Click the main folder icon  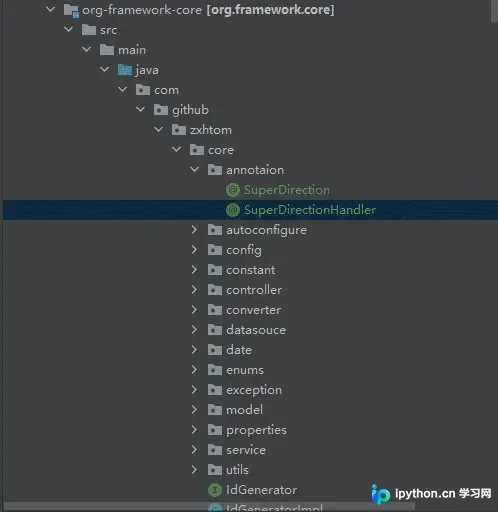[107, 50]
